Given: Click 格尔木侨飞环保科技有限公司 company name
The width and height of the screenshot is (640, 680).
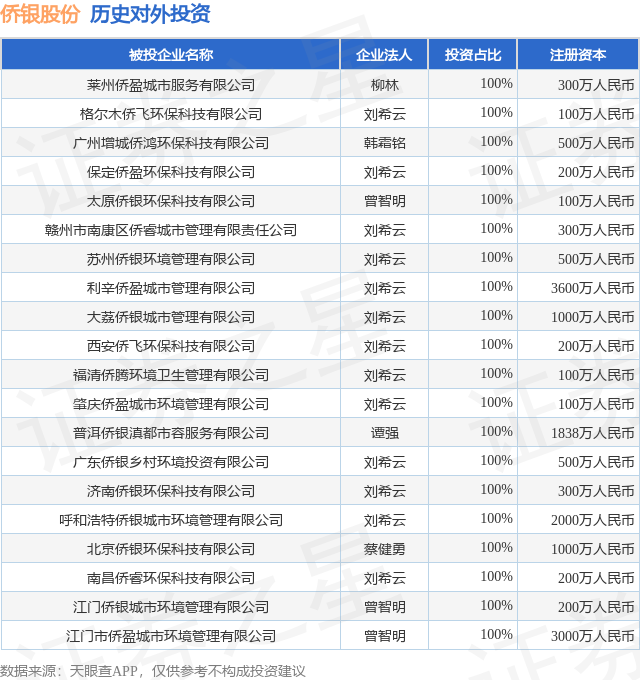Looking at the screenshot, I should click(x=171, y=114).
